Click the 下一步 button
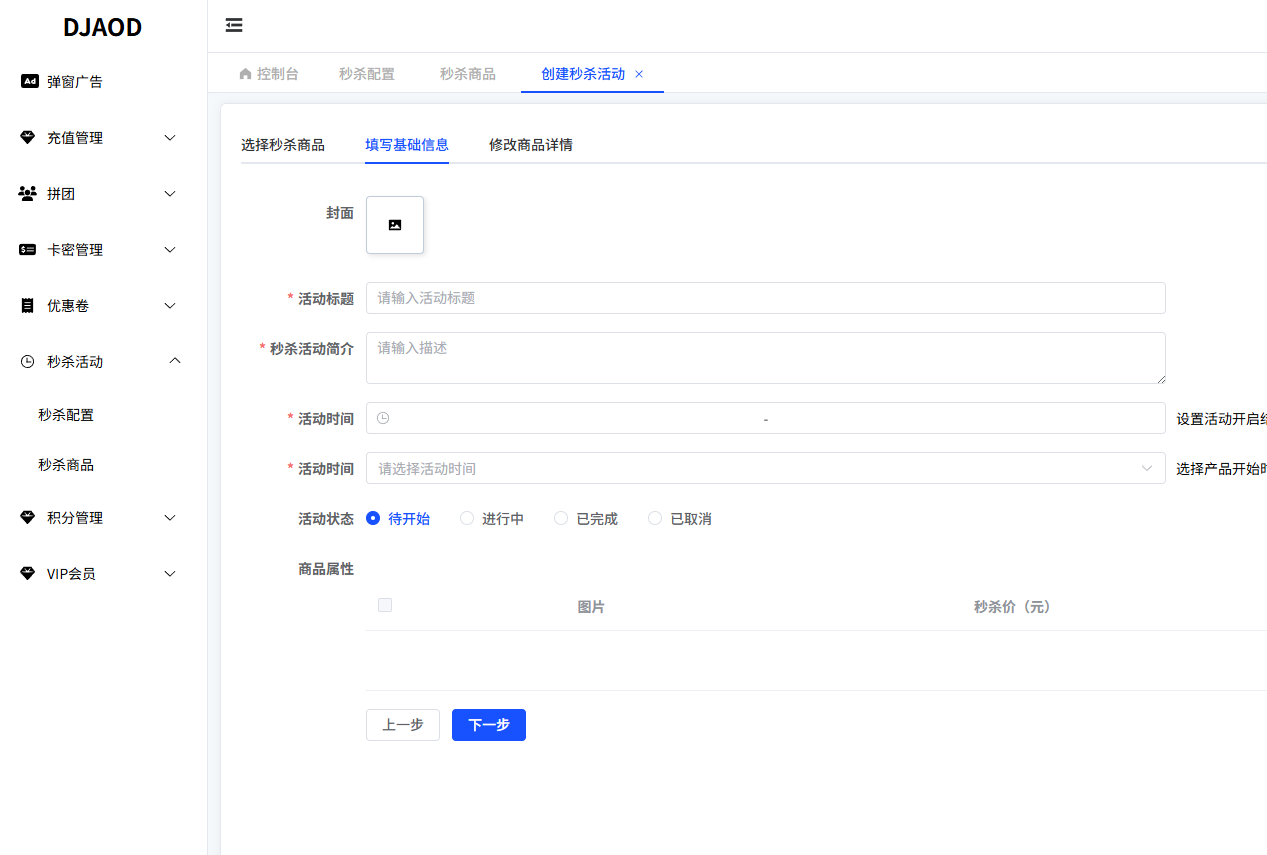 pyautogui.click(x=488, y=725)
